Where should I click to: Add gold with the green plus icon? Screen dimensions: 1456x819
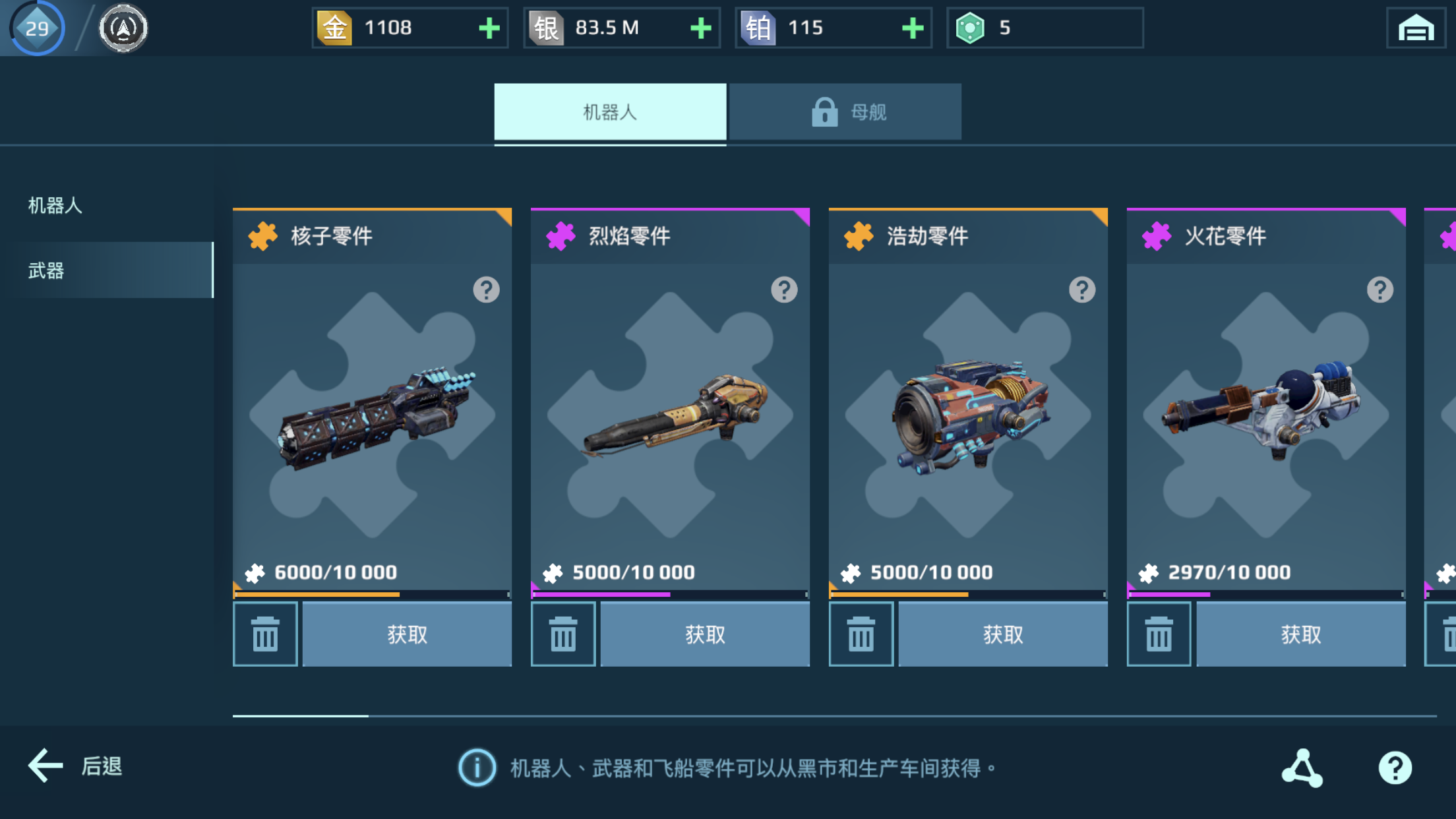click(489, 28)
